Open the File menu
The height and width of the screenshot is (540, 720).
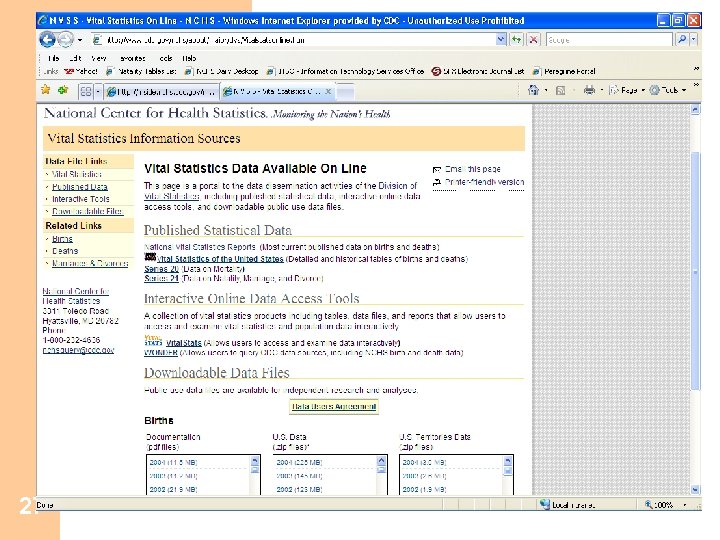coord(54,58)
